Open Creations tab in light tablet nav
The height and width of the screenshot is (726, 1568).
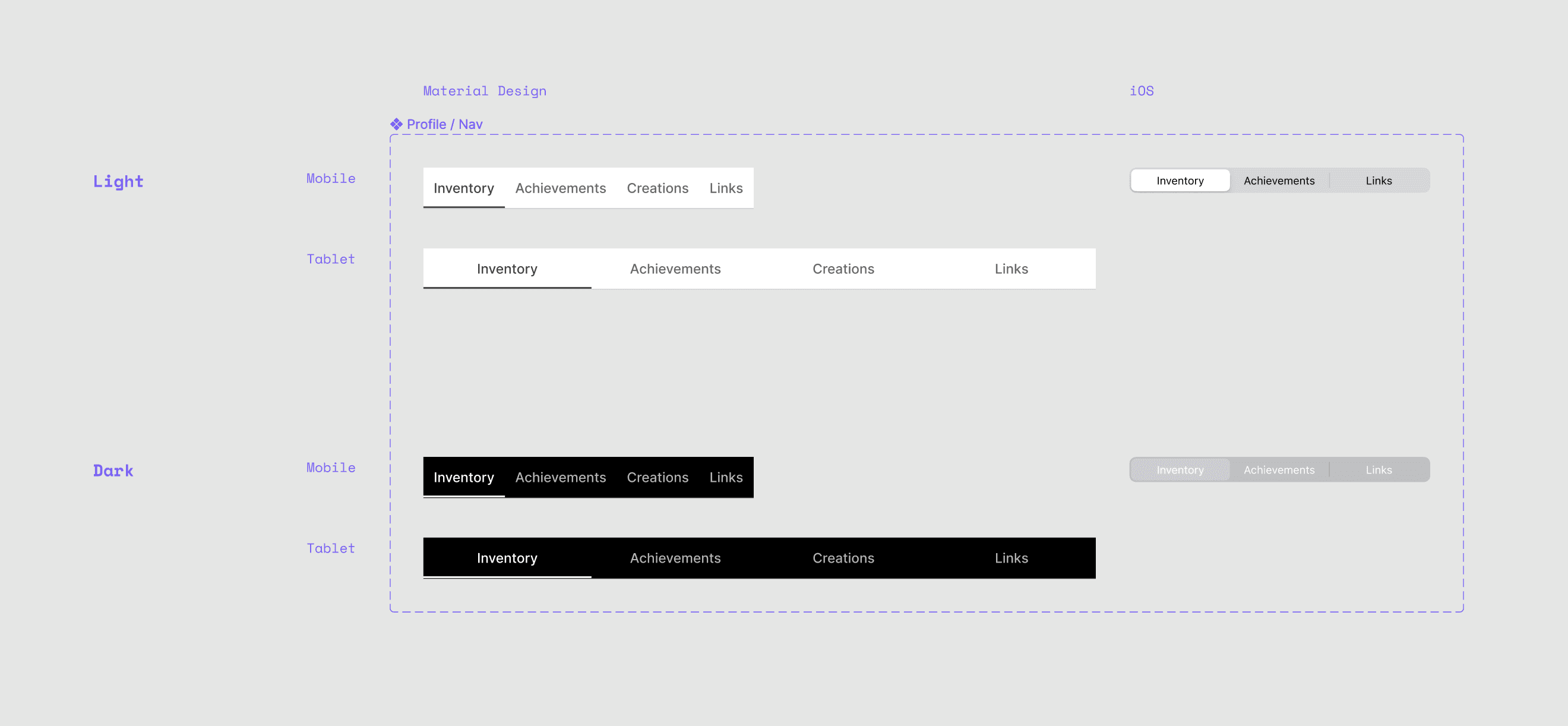pos(842,269)
